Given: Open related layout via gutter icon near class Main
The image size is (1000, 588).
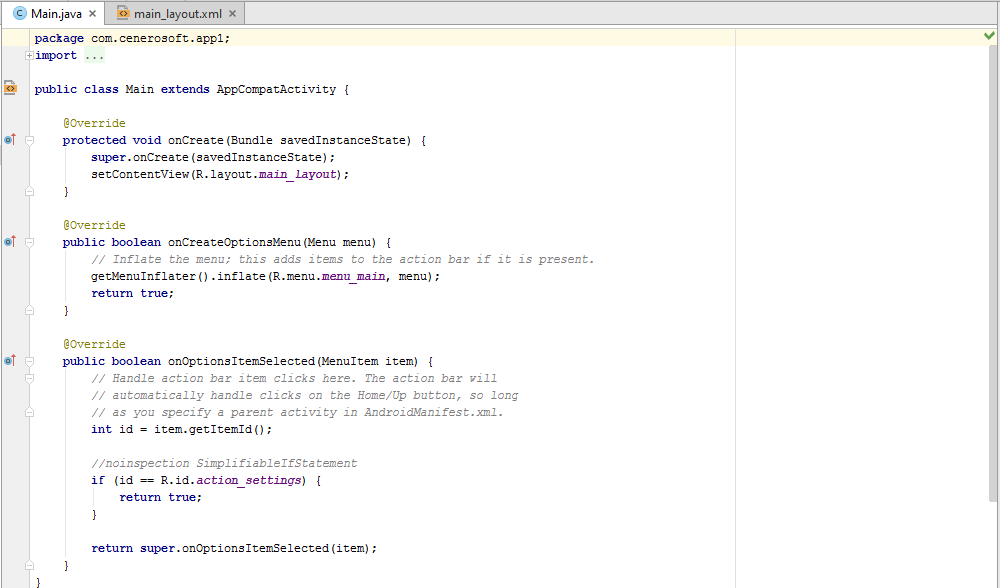Looking at the screenshot, I should click(x=9, y=88).
